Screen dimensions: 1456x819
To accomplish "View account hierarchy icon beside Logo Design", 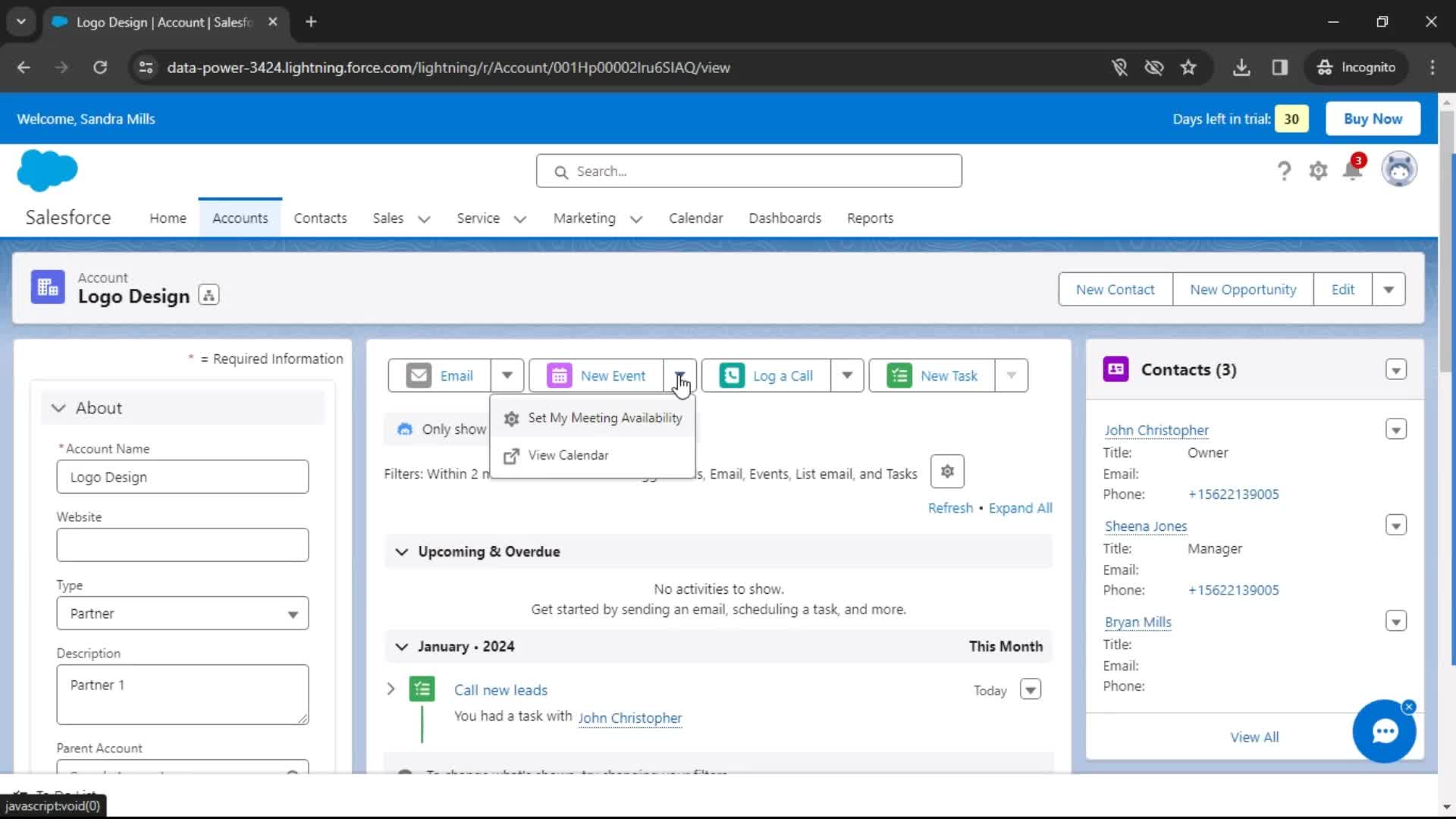I will tap(209, 295).
